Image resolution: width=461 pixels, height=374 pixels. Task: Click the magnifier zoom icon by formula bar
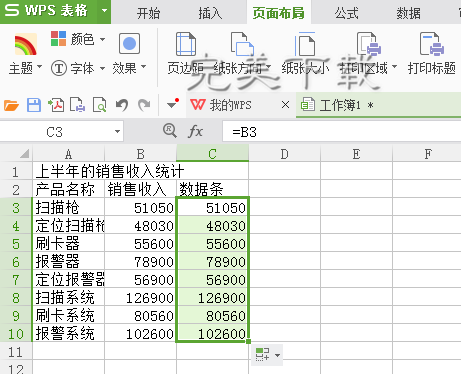click(170, 131)
